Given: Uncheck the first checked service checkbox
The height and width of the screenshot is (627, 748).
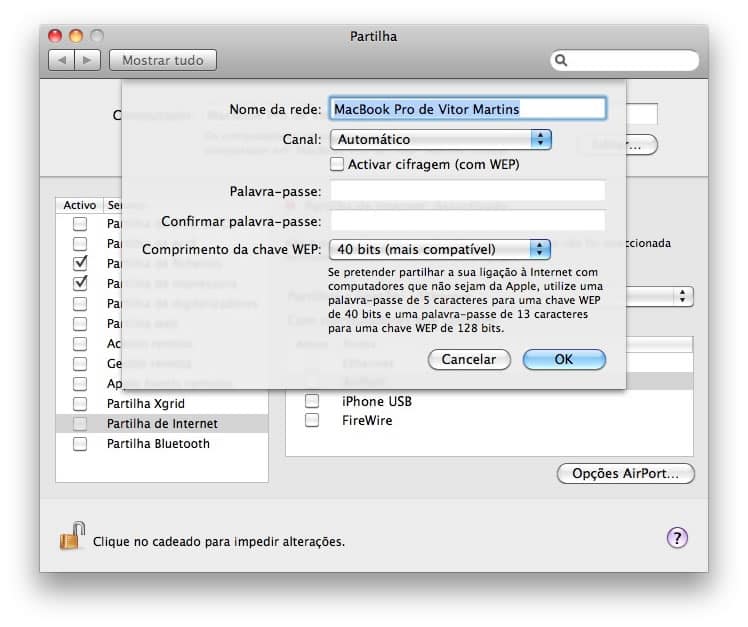Looking at the screenshot, I should [x=80, y=263].
